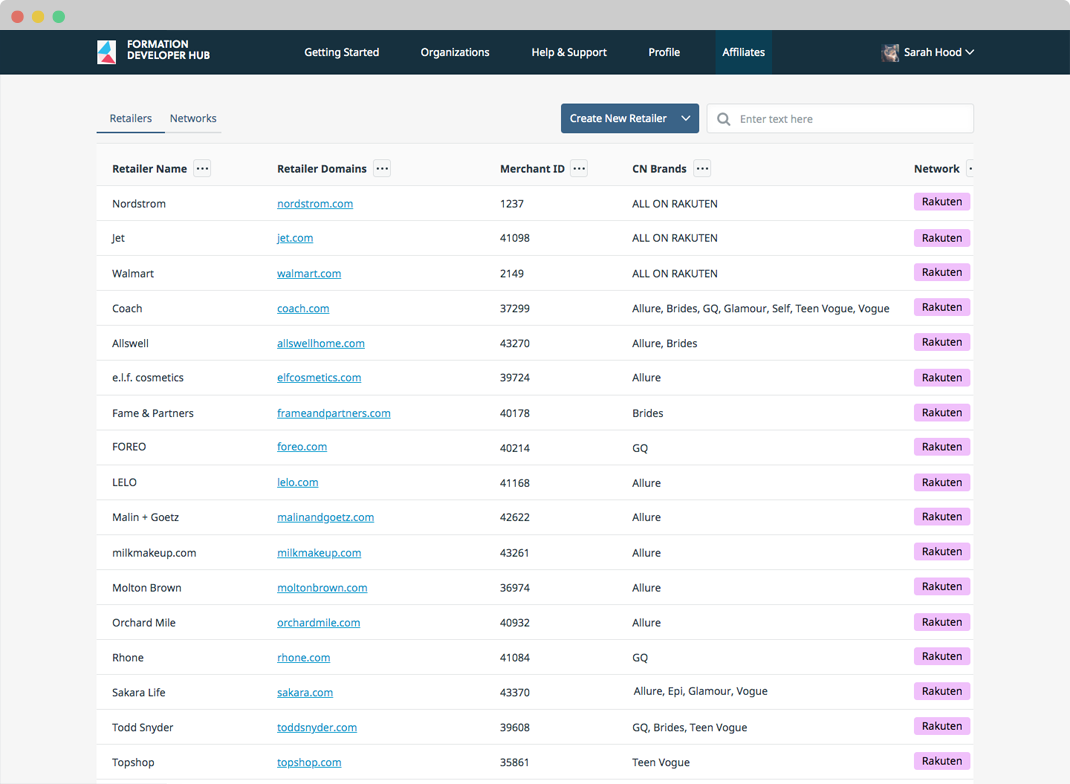Open Merchant ID column options ellipsis

pyautogui.click(x=579, y=169)
